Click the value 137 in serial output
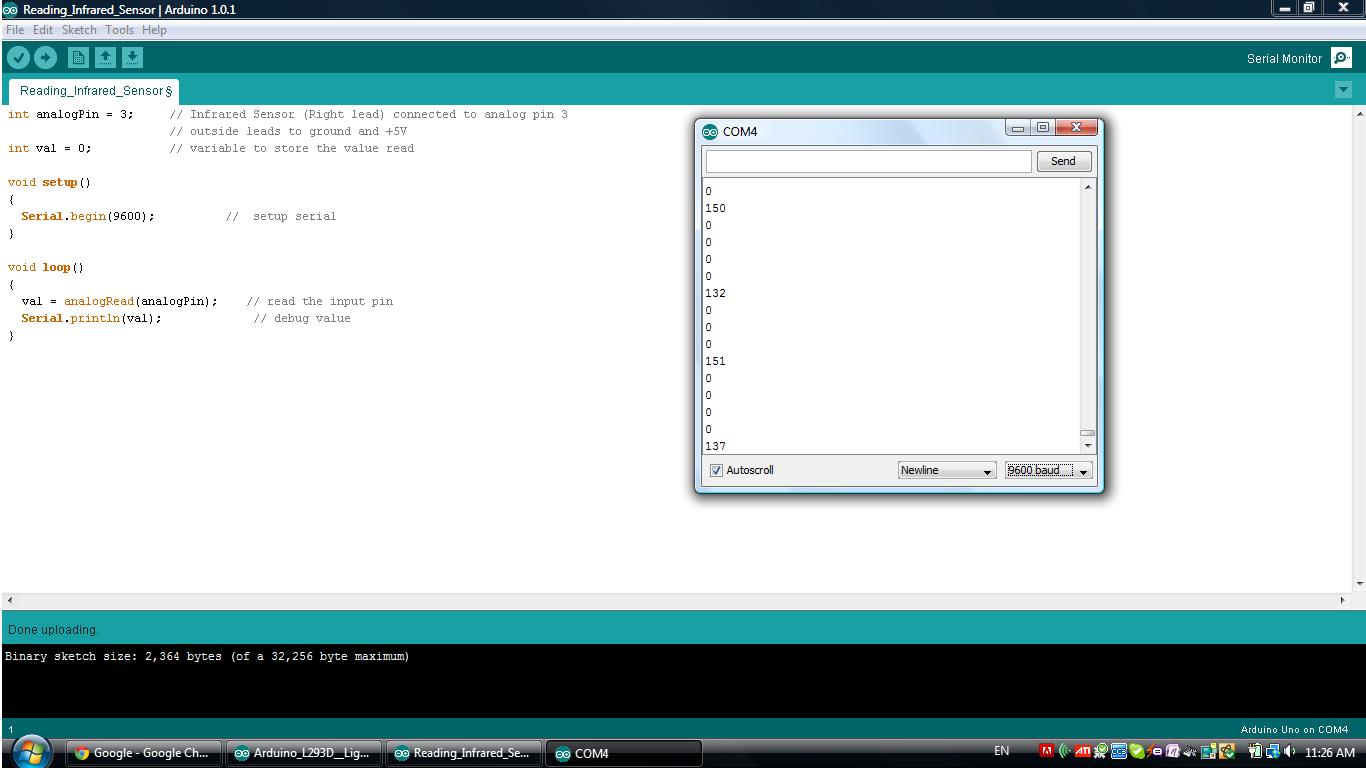This screenshot has height=768, width=1366. [715, 446]
